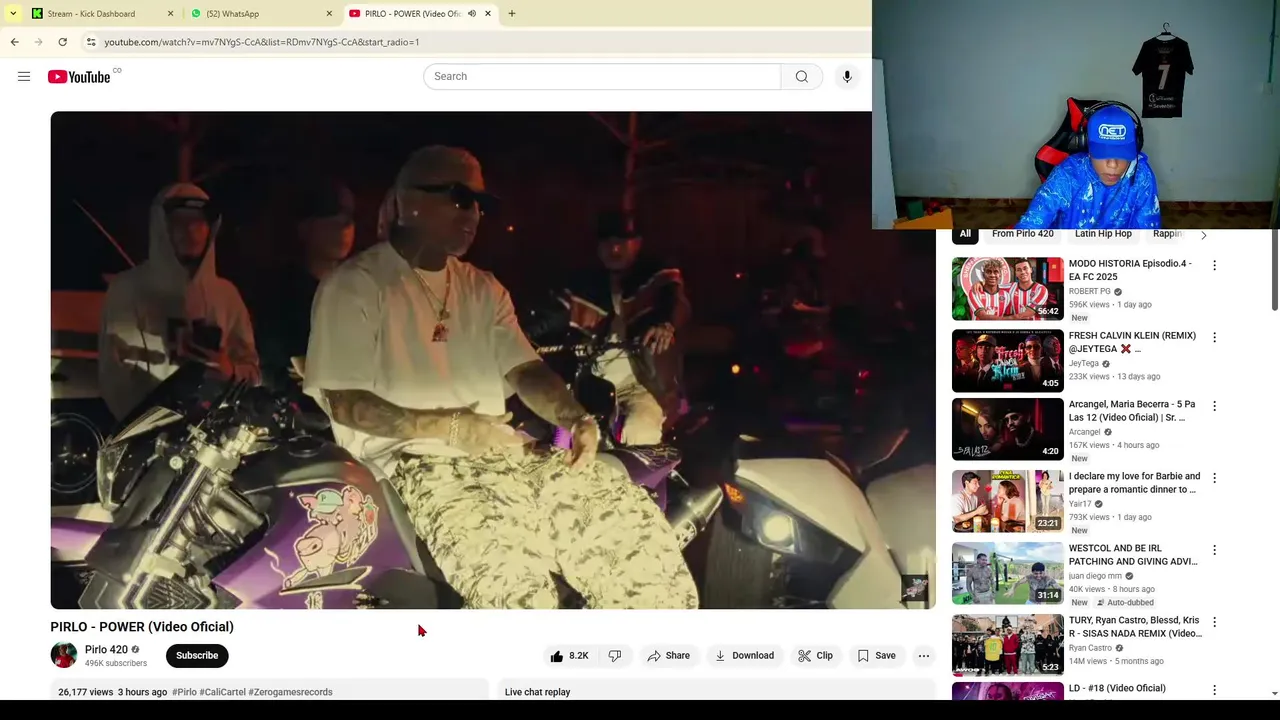Open juan diego mm channel link
The width and height of the screenshot is (1280, 720).
click(x=1095, y=576)
